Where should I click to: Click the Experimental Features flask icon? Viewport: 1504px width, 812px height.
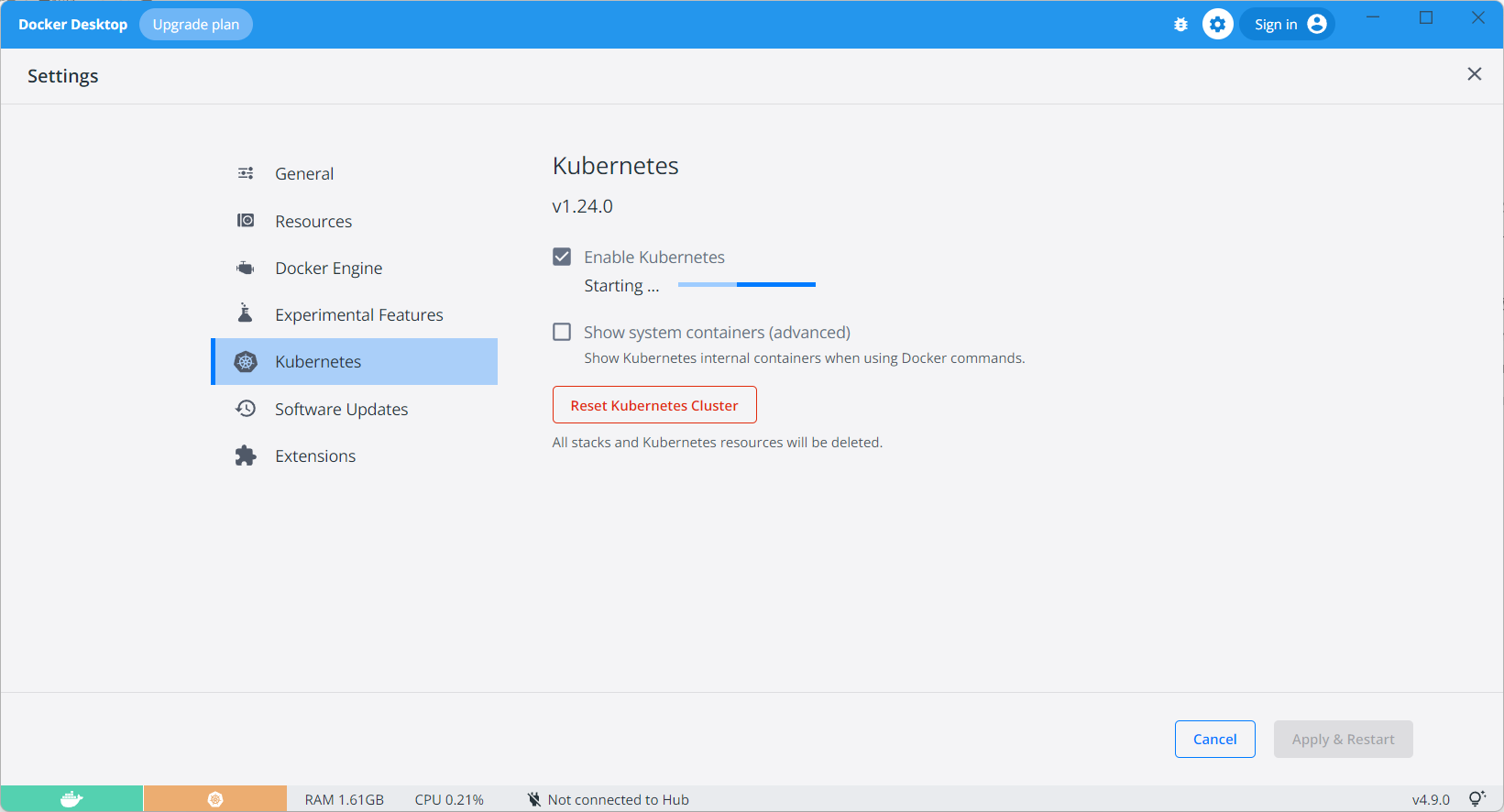[x=246, y=313]
